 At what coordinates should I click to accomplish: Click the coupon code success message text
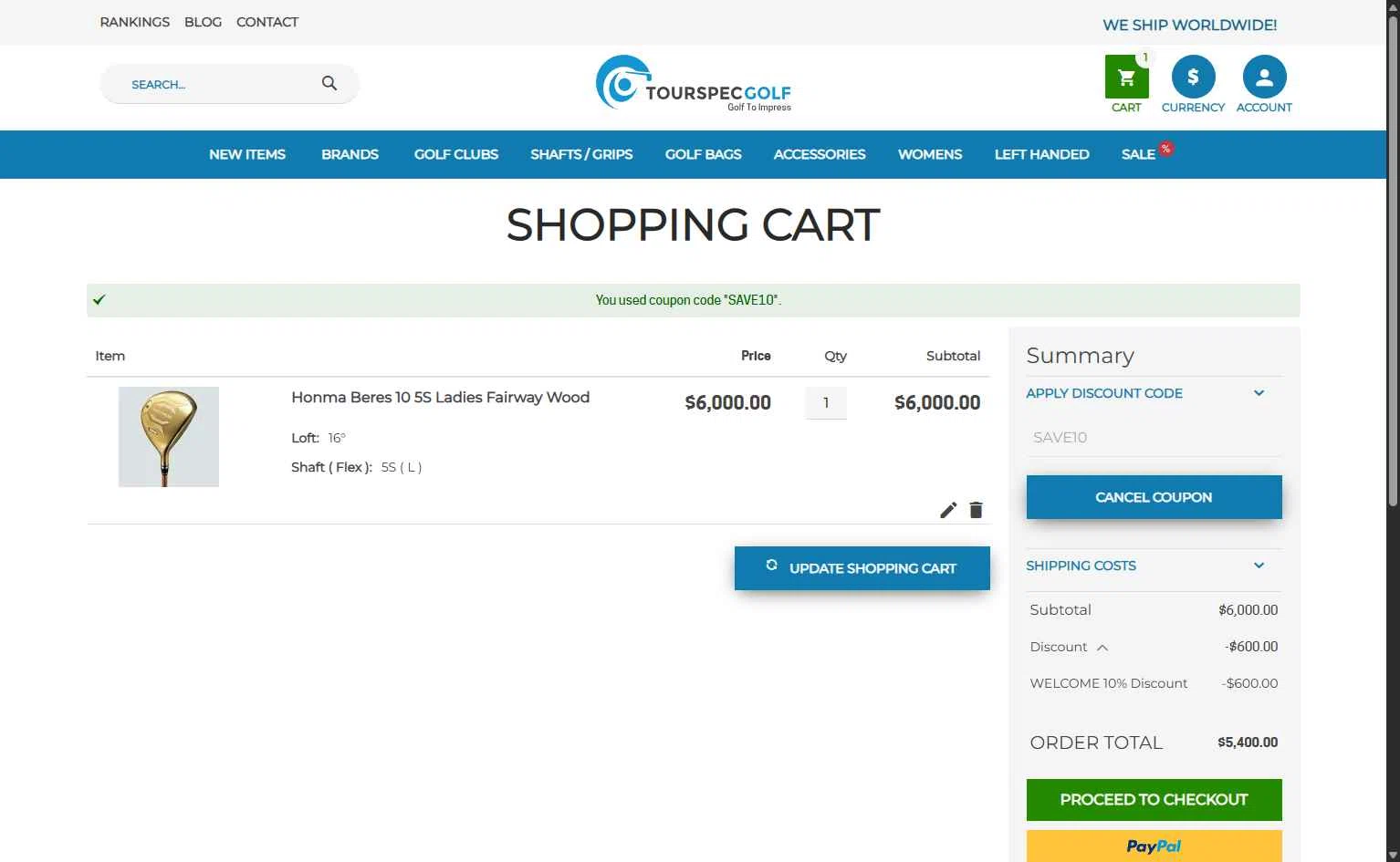click(x=688, y=300)
